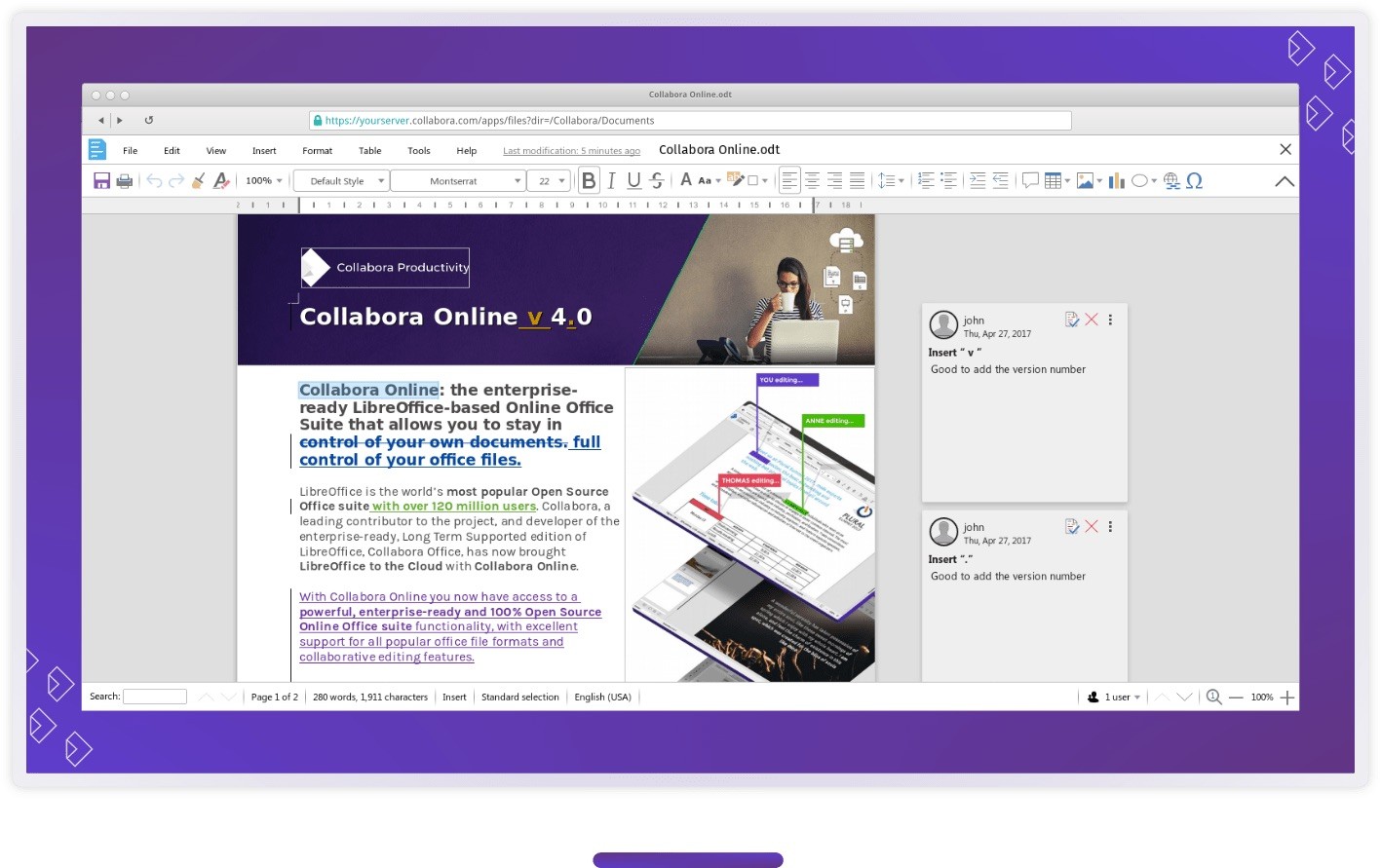Open the Edit menu
The height and width of the screenshot is (868, 1381).
click(x=172, y=151)
